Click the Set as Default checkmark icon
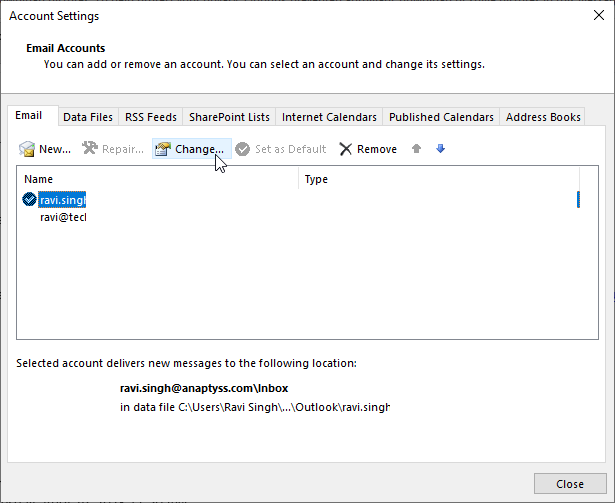The image size is (615, 503). pyautogui.click(x=242, y=149)
